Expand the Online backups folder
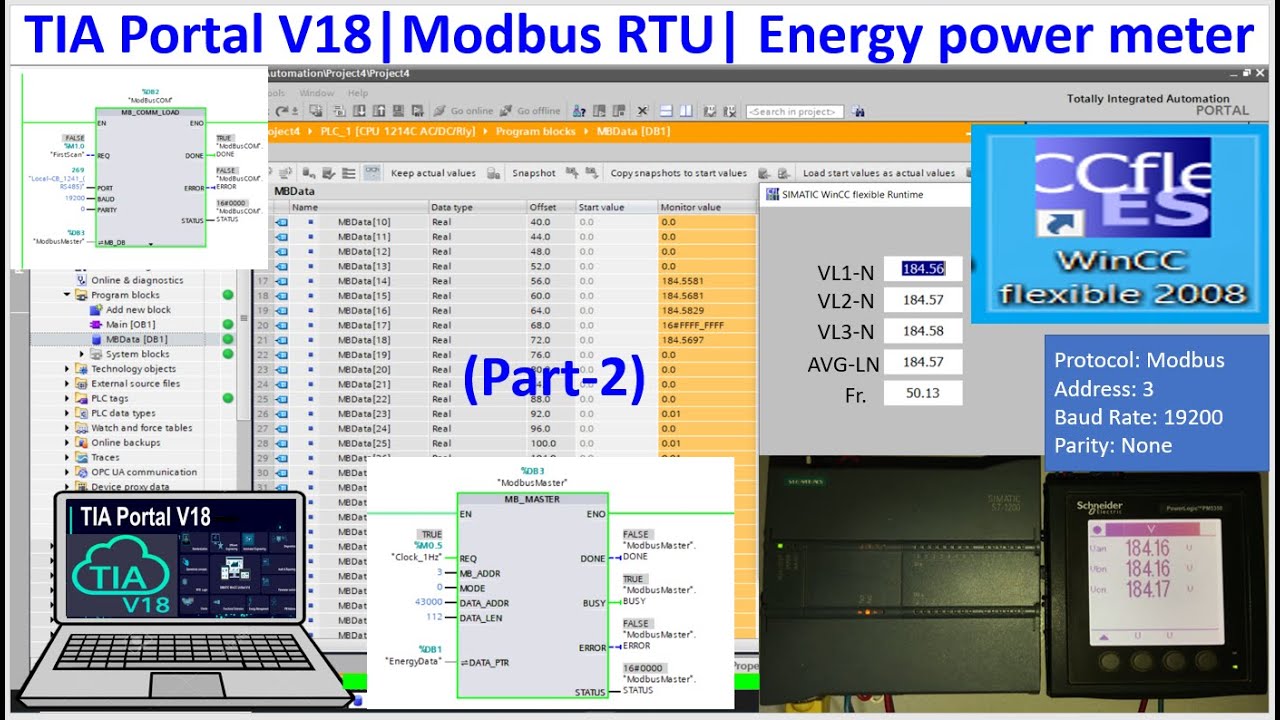The image size is (1280, 720). pos(68,443)
